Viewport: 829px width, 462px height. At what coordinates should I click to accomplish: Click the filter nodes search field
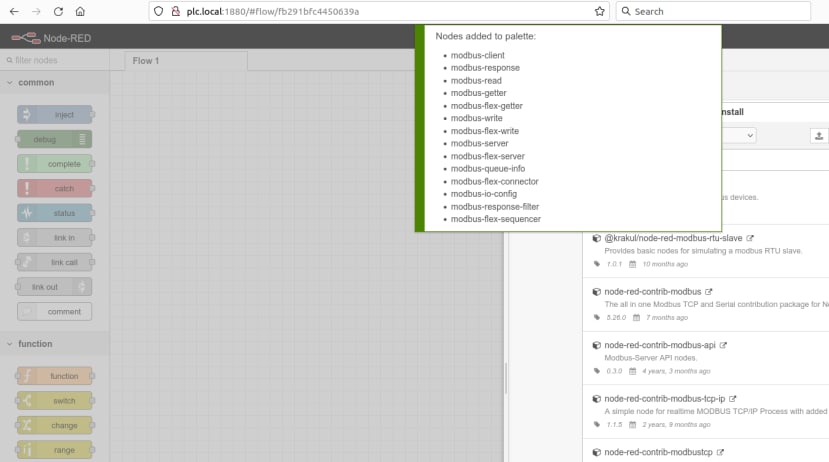(x=54, y=60)
